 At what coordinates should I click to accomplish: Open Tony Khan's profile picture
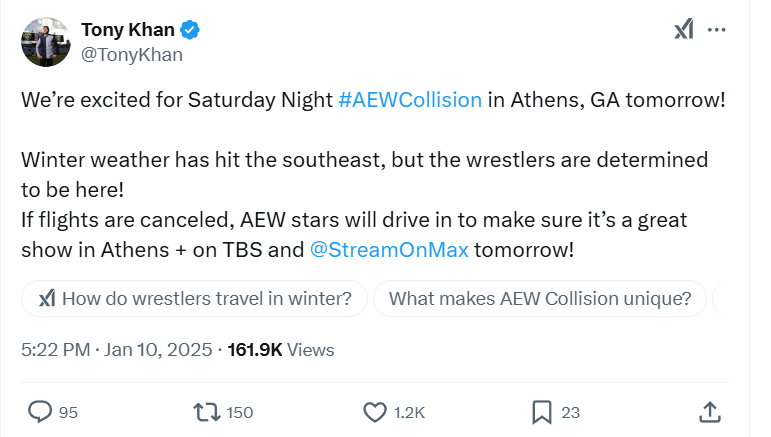coord(46,42)
